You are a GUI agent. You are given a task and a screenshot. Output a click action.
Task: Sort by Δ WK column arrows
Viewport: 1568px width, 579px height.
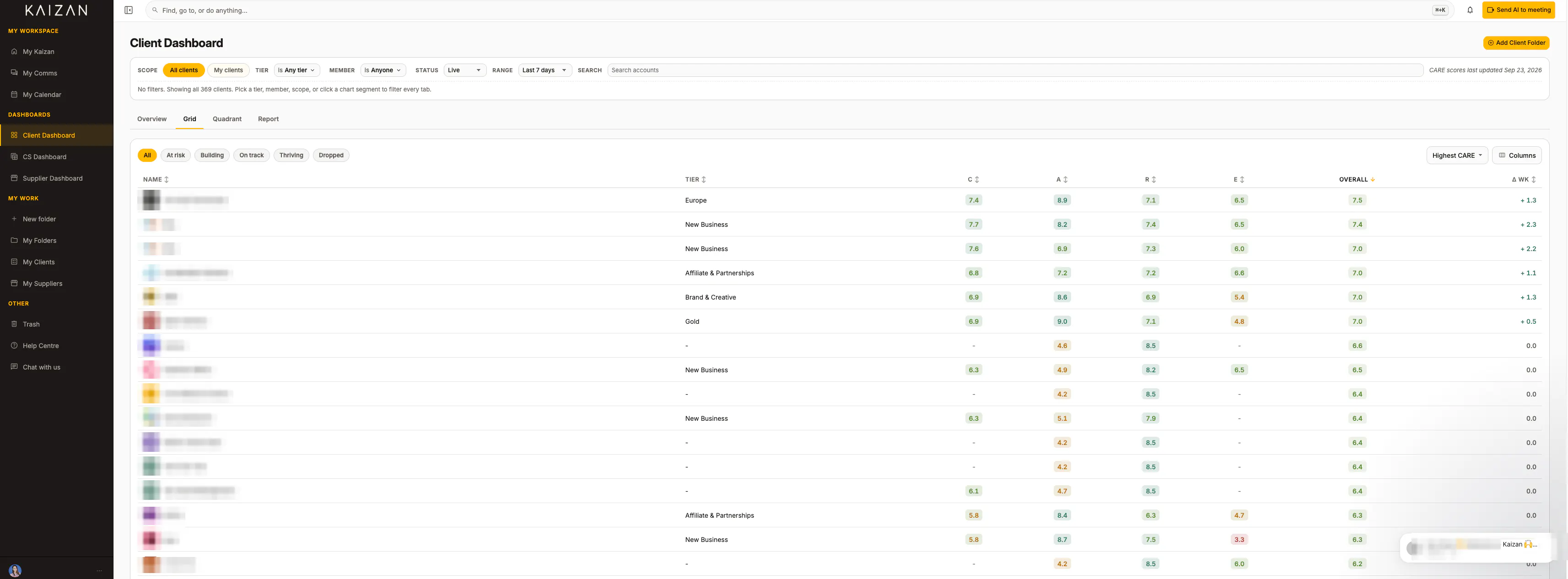1533,179
